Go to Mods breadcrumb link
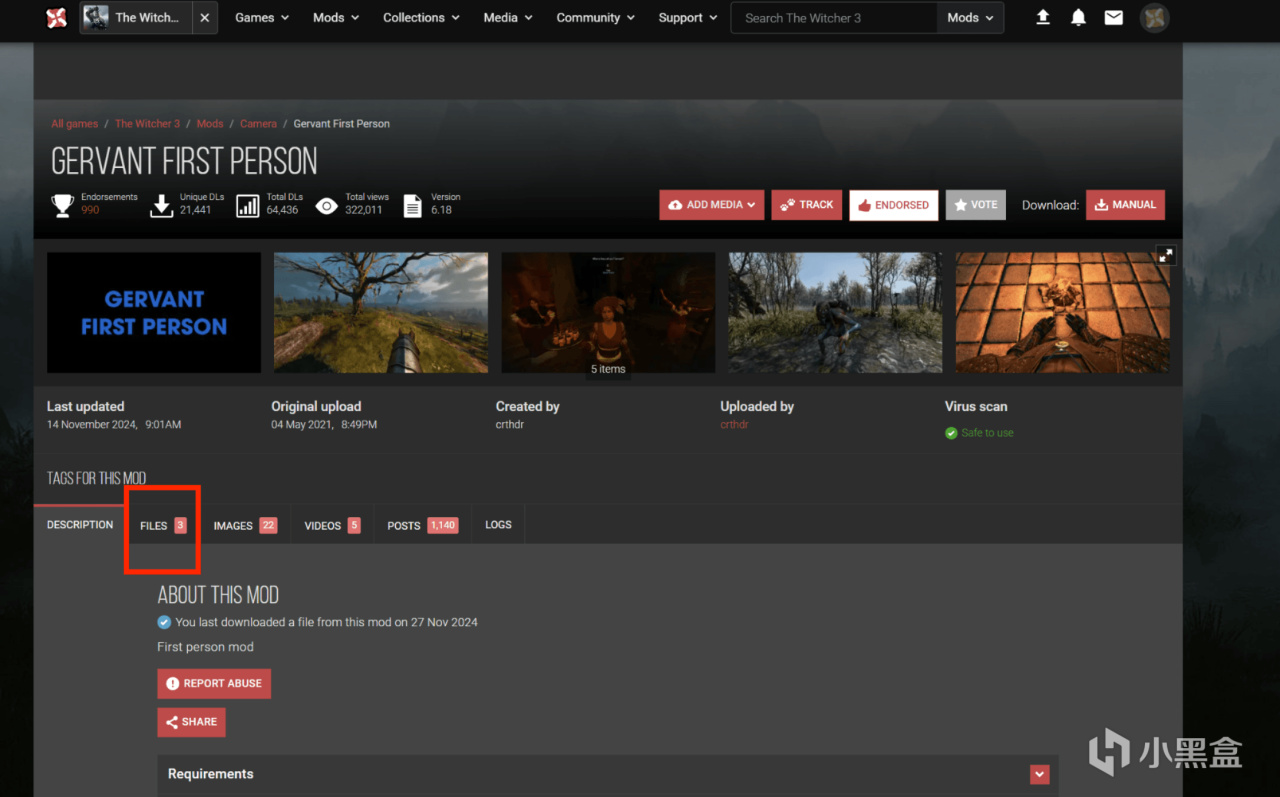Screen dimensions: 1280x797 pyautogui.click(x=210, y=124)
